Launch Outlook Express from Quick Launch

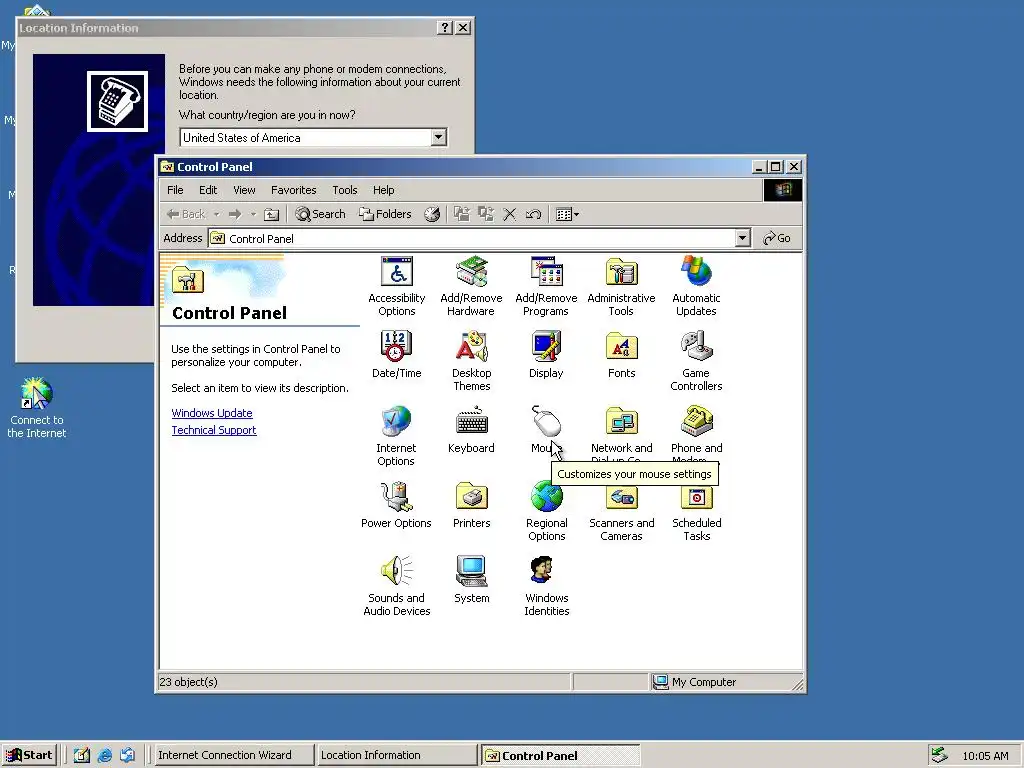tap(127, 755)
